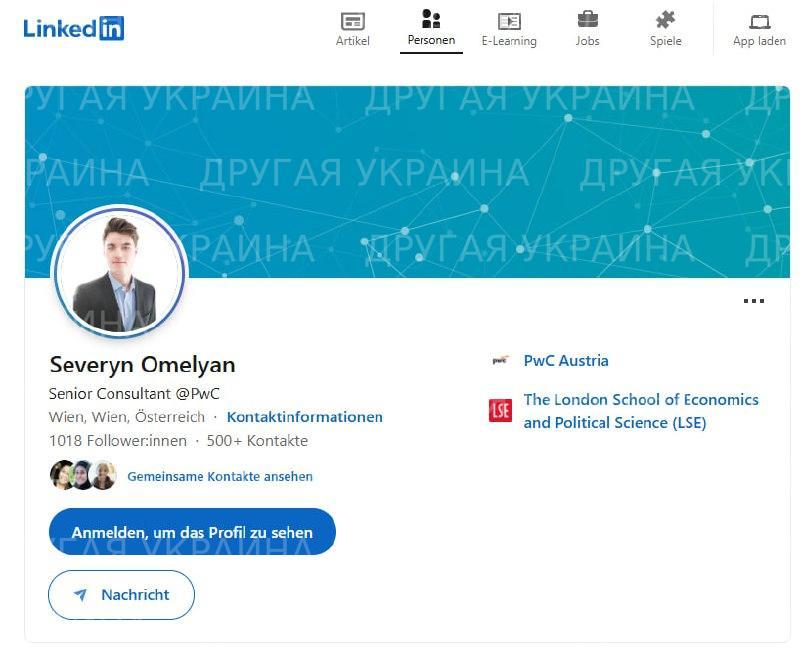Screen dimensions: 800x655
Task: Click the App laden laptop icon
Action: click(760, 21)
